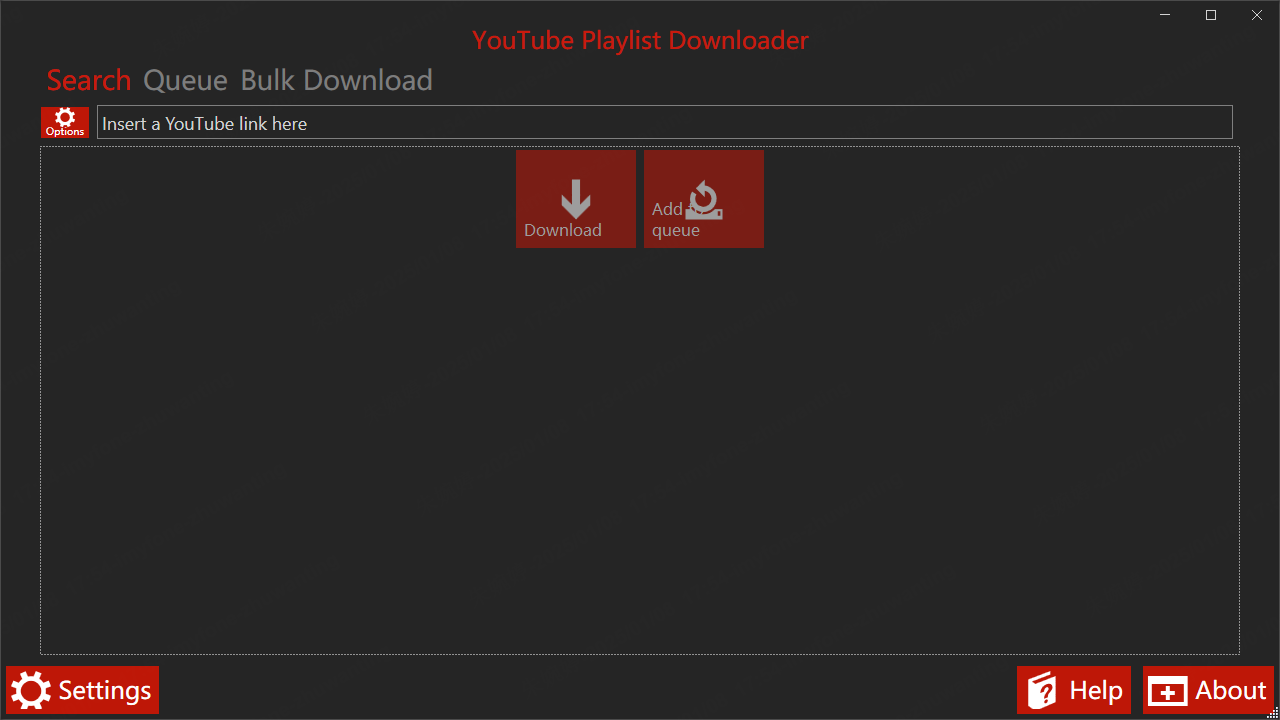The image size is (1280, 720).
Task: Click the window resize grip
Action: coord(1272,712)
